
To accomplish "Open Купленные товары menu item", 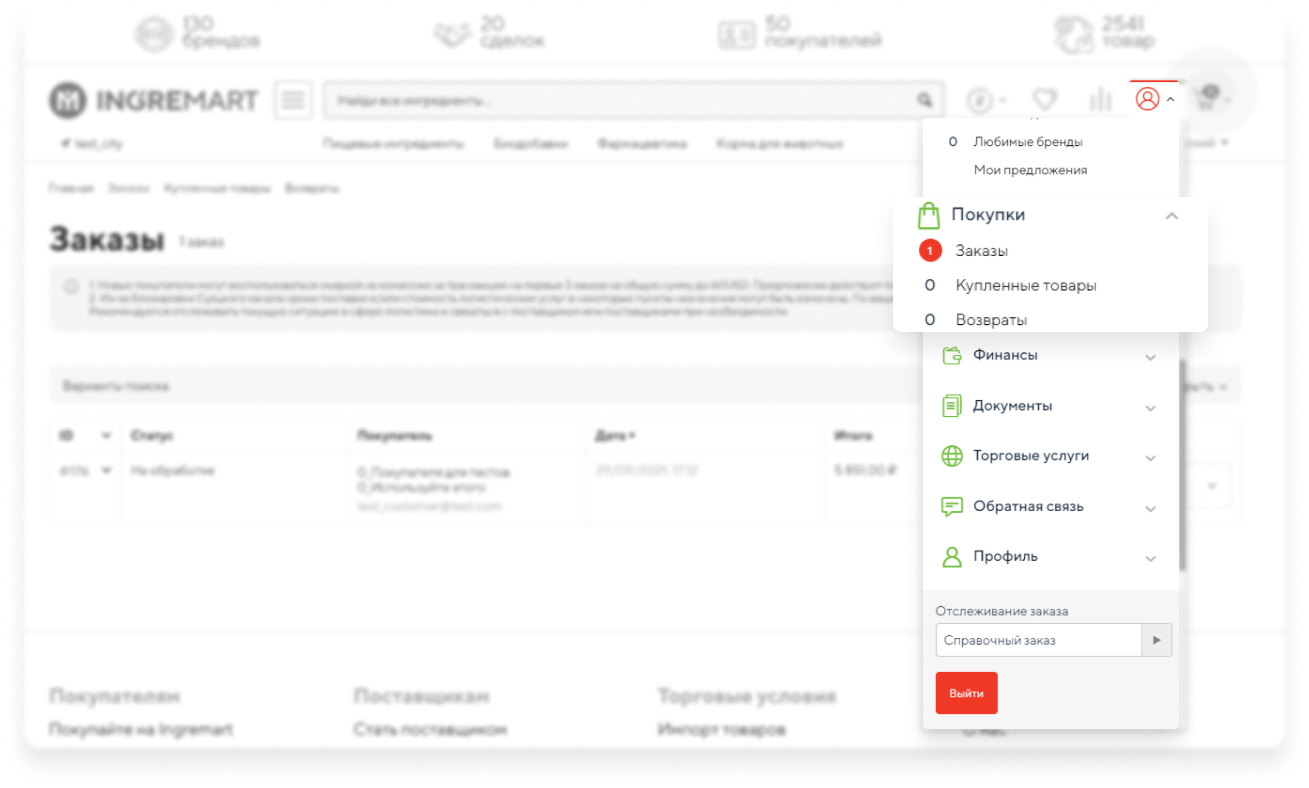I will [1026, 286].
